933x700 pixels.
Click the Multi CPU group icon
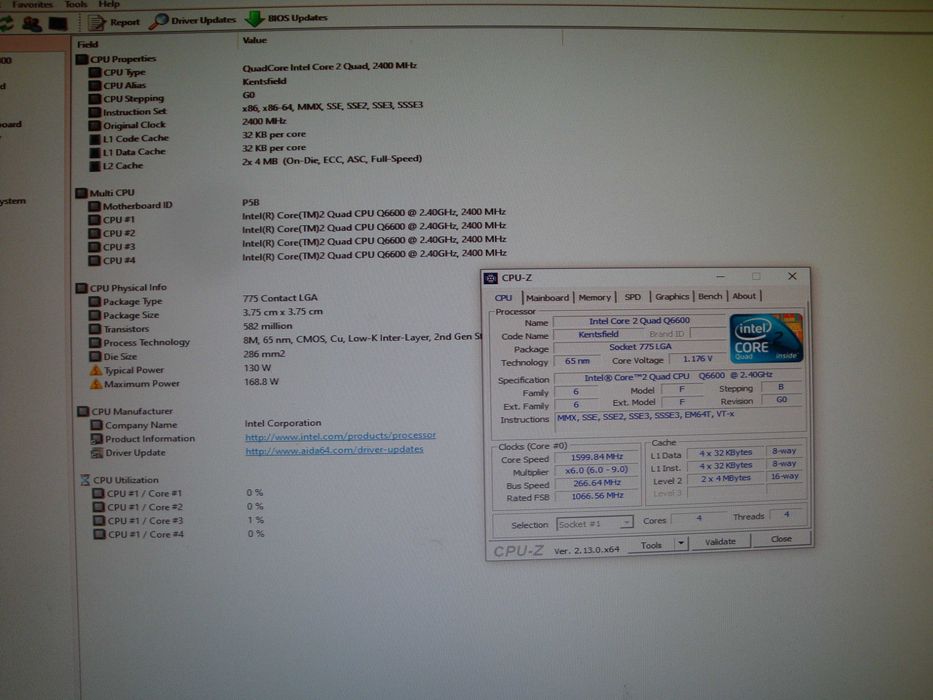[82, 193]
